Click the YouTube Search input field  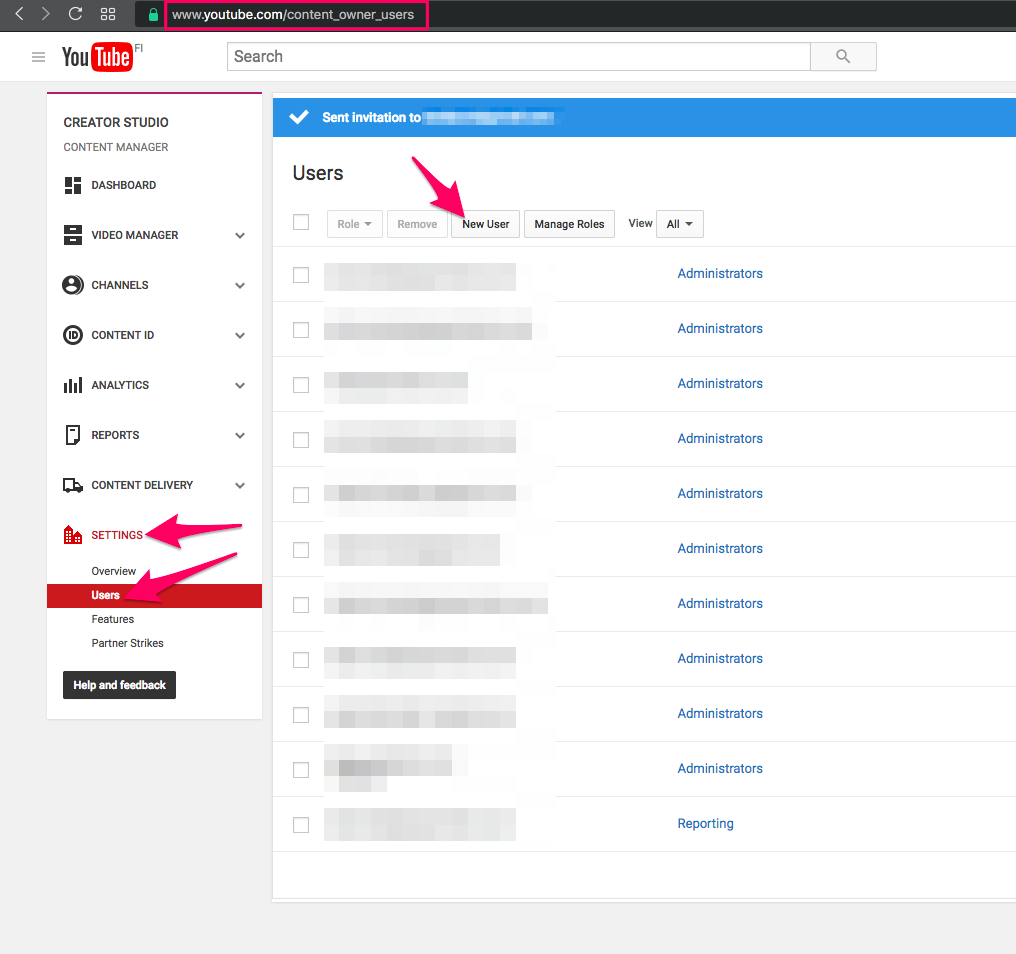518,56
